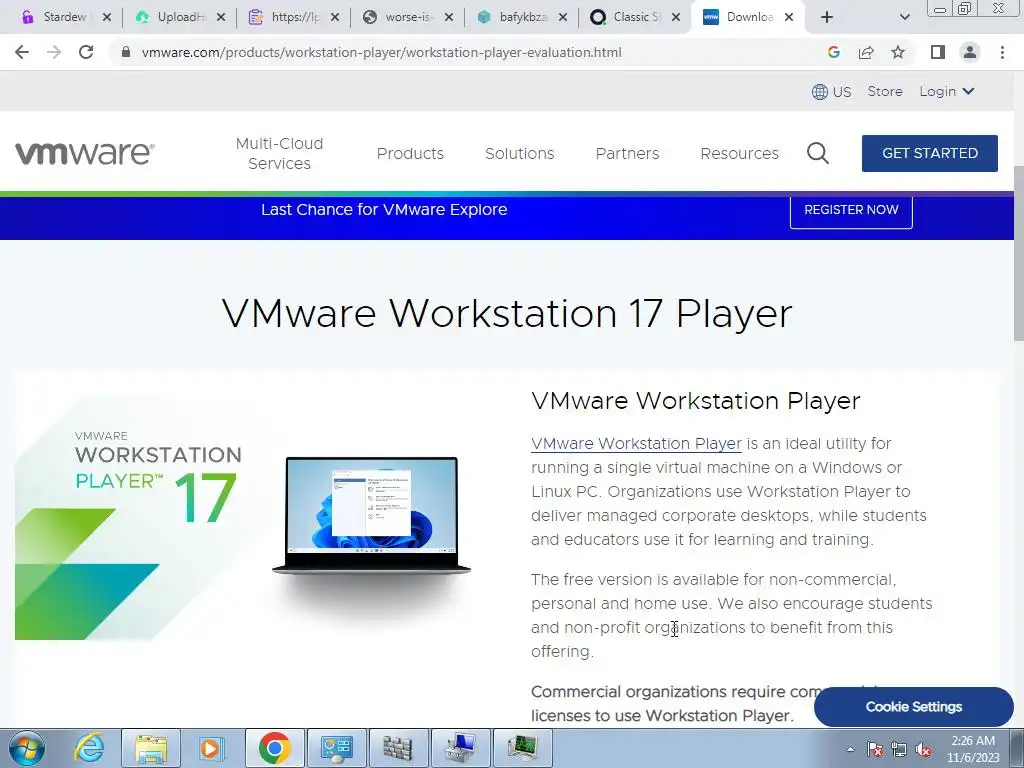The height and width of the screenshot is (768, 1024).
Task: Expand the tab search dropdown
Action: [x=904, y=18]
